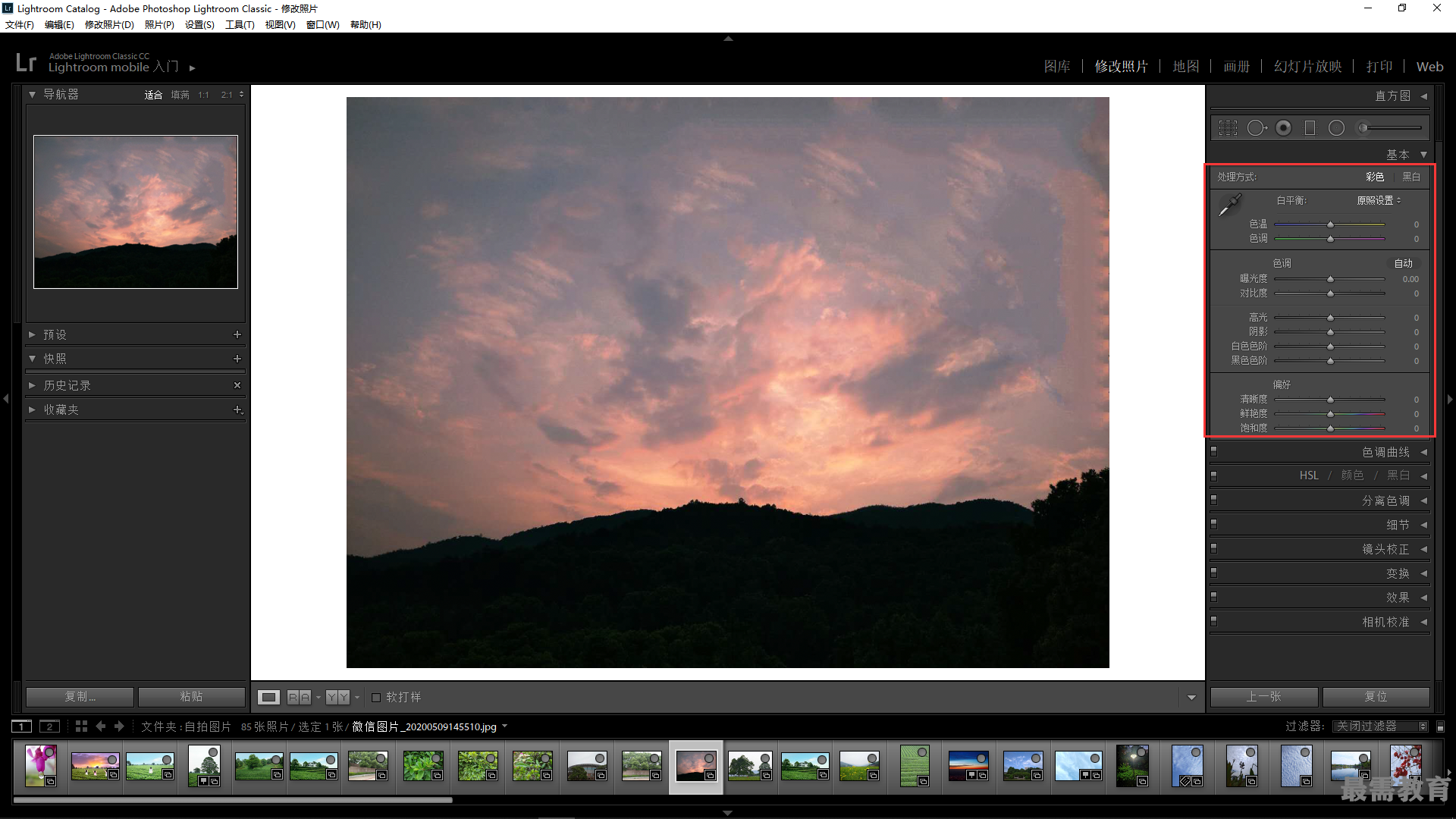Open the toolbar content dropdown arrow
The height and width of the screenshot is (819, 1456).
click(x=1191, y=698)
